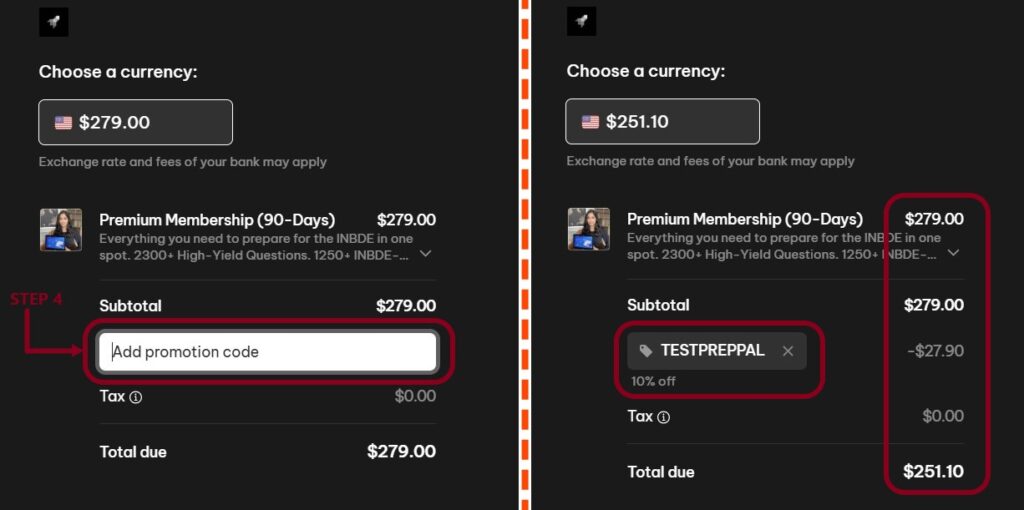Click the 10% off label under the promo code

coord(652,382)
